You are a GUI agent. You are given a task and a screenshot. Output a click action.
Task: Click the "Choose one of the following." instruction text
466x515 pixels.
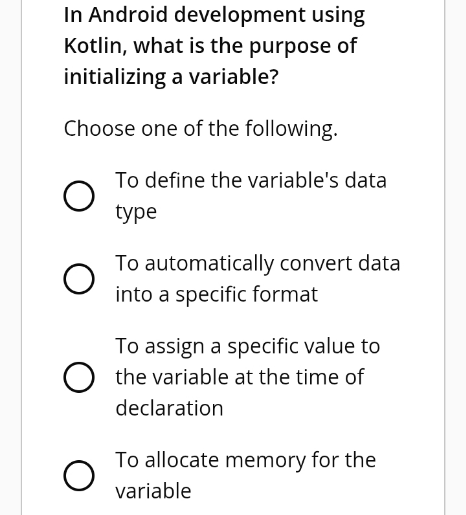[201, 129]
